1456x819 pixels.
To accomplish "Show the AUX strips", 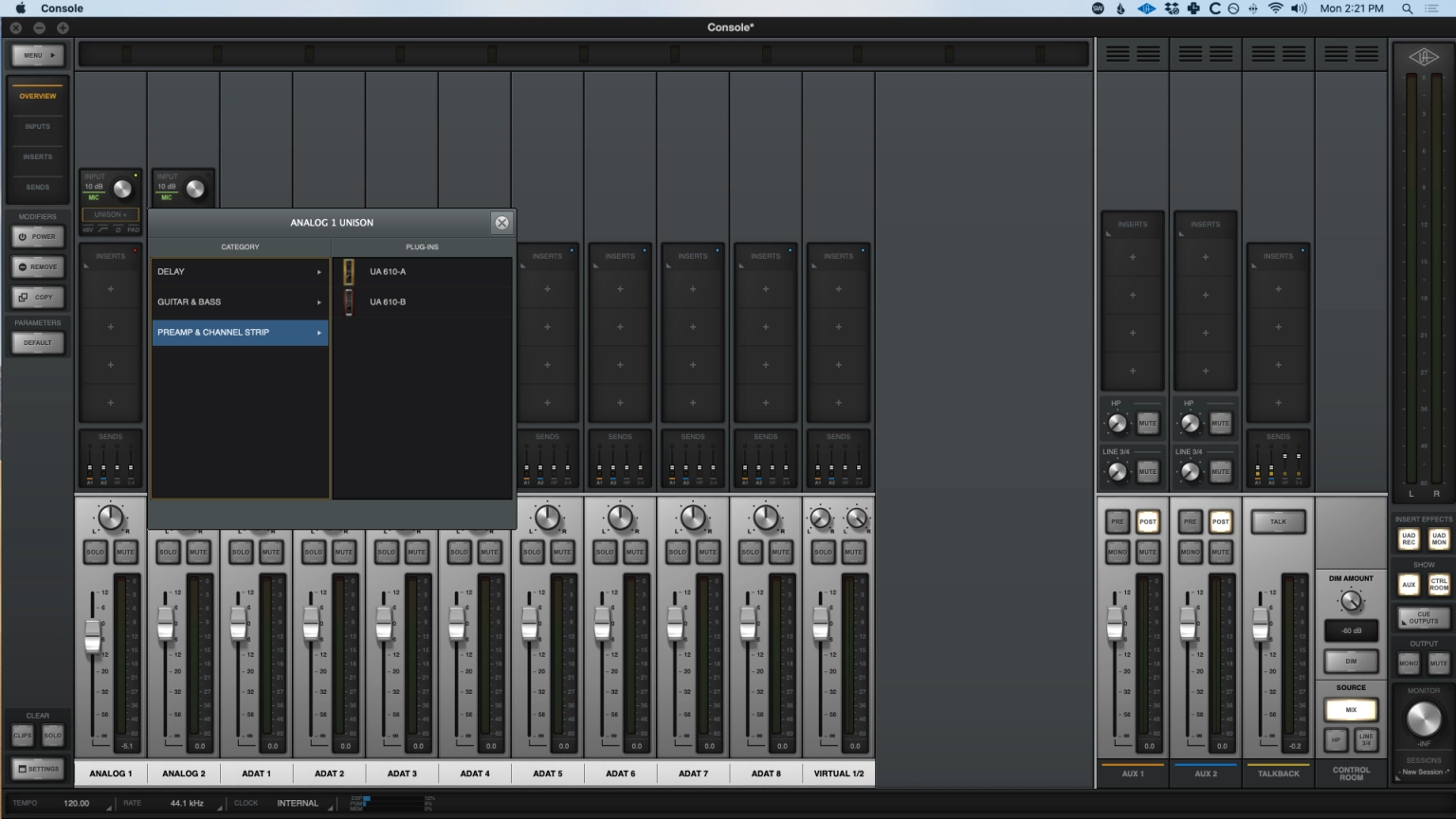I will click(x=1409, y=585).
